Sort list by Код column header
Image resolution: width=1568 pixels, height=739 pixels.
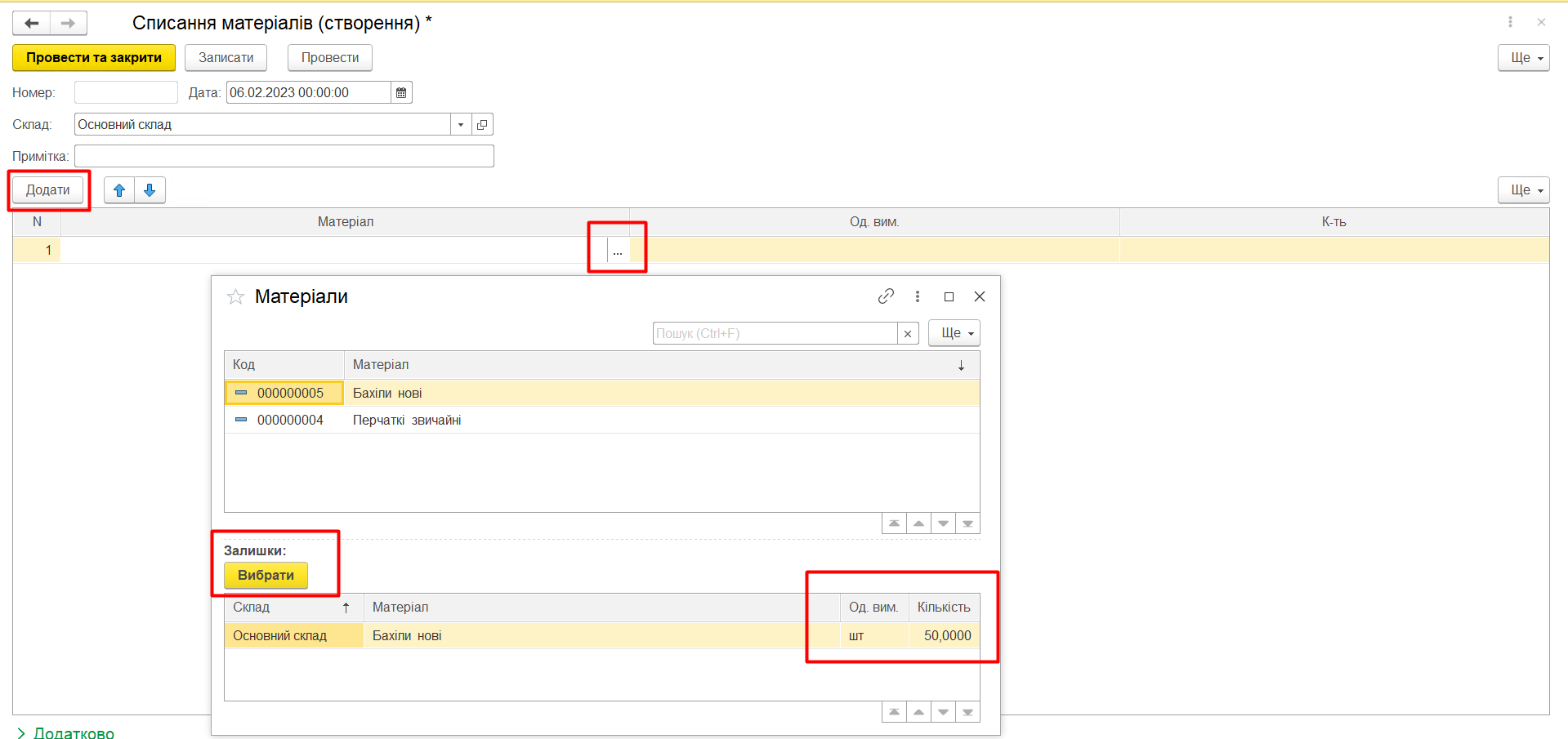pyautogui.click(x=284, y=365)
